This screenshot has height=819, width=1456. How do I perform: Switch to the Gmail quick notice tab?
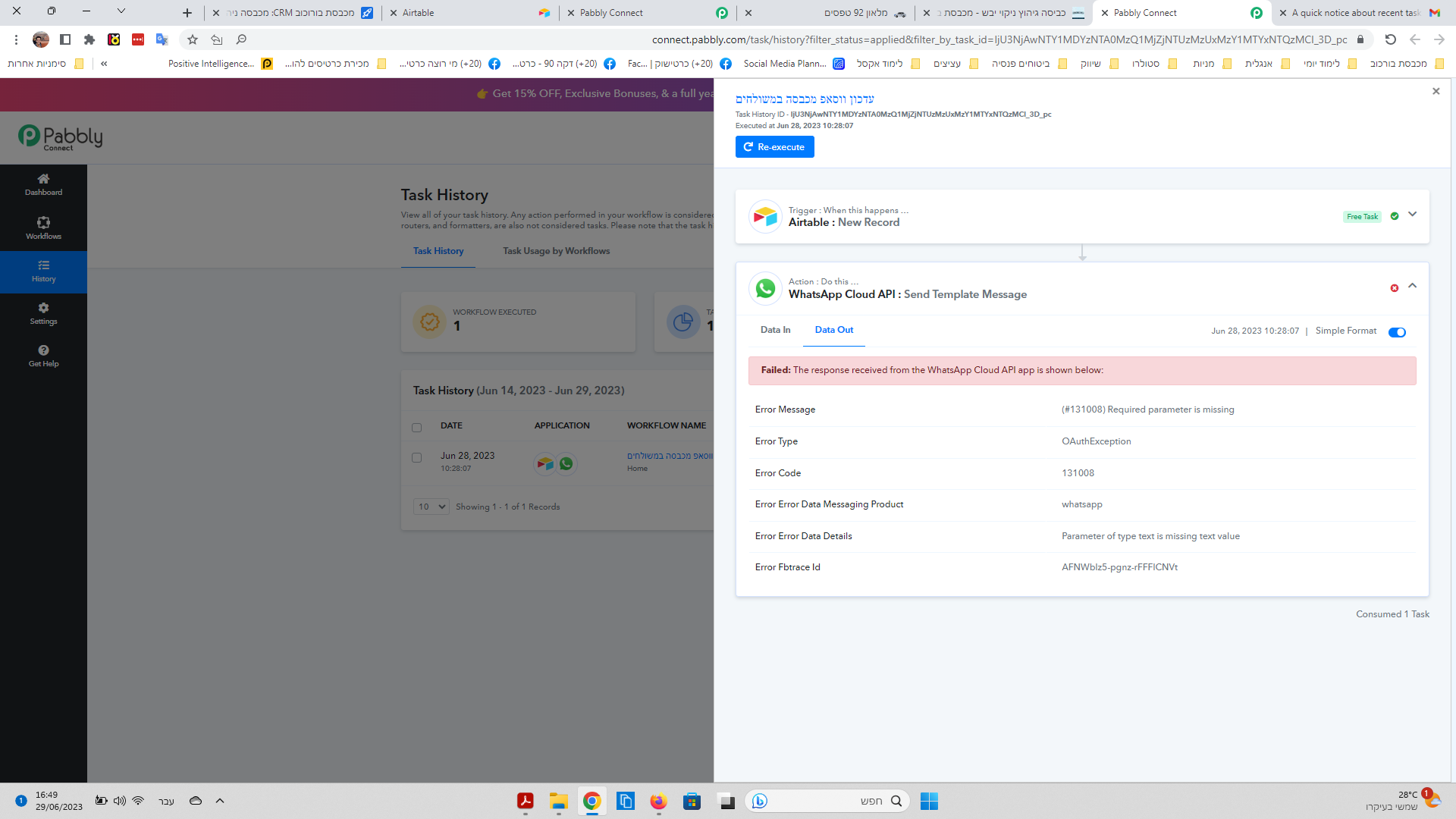tap(1363, 13)
